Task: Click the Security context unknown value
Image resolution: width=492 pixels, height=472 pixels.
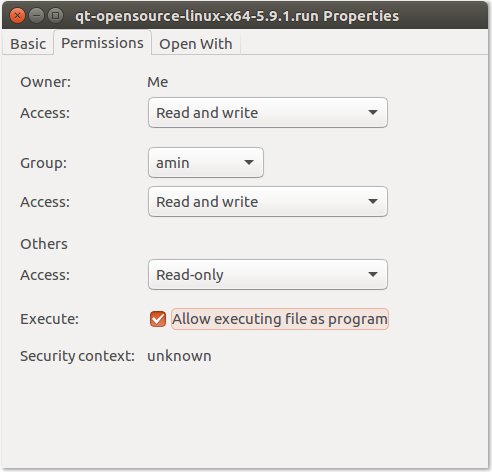Action: pos(179,356)
